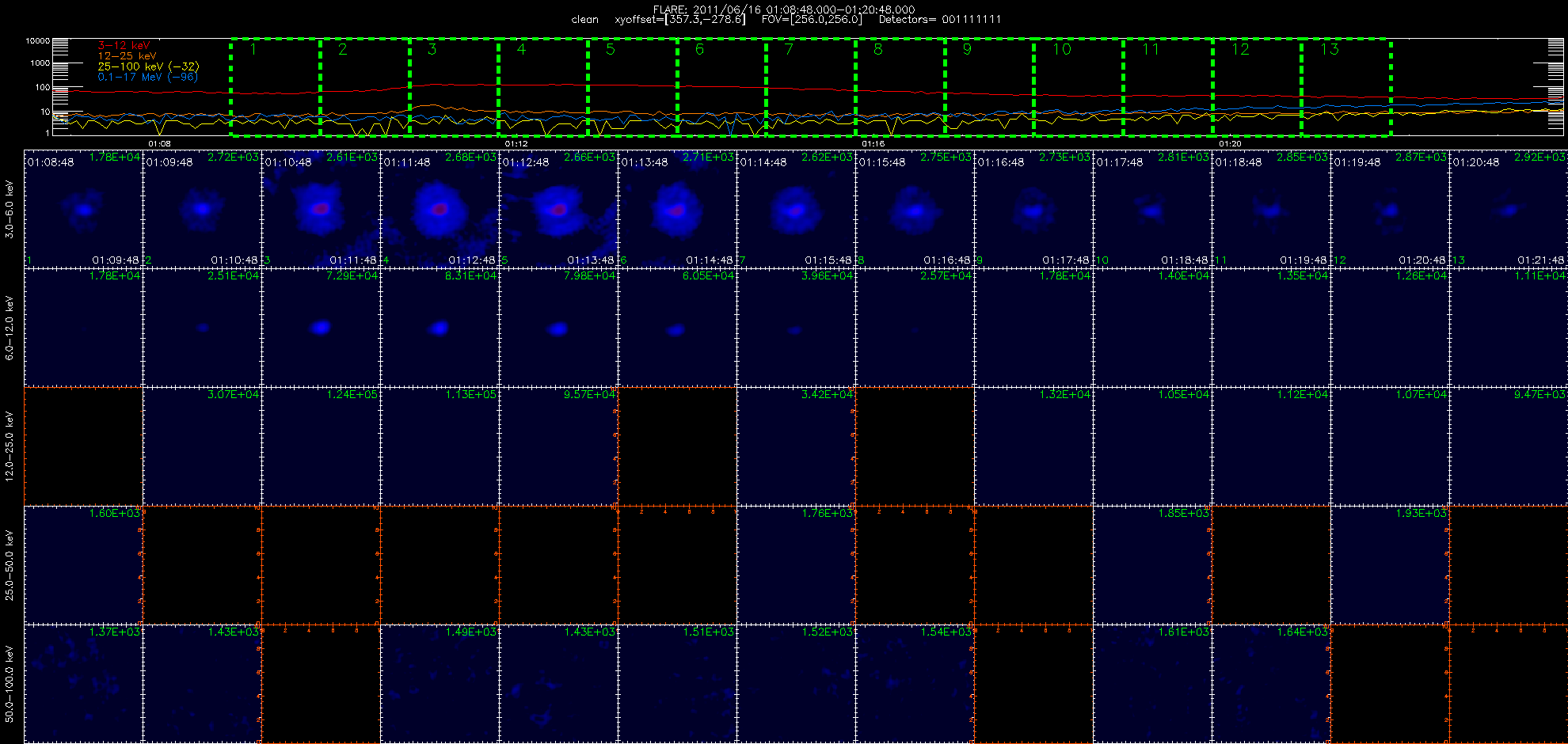Click the '1.11E+04' peak value text
Viewport: 1568px width, 744px height.
pyautogui.click(x=1539, y=276)
